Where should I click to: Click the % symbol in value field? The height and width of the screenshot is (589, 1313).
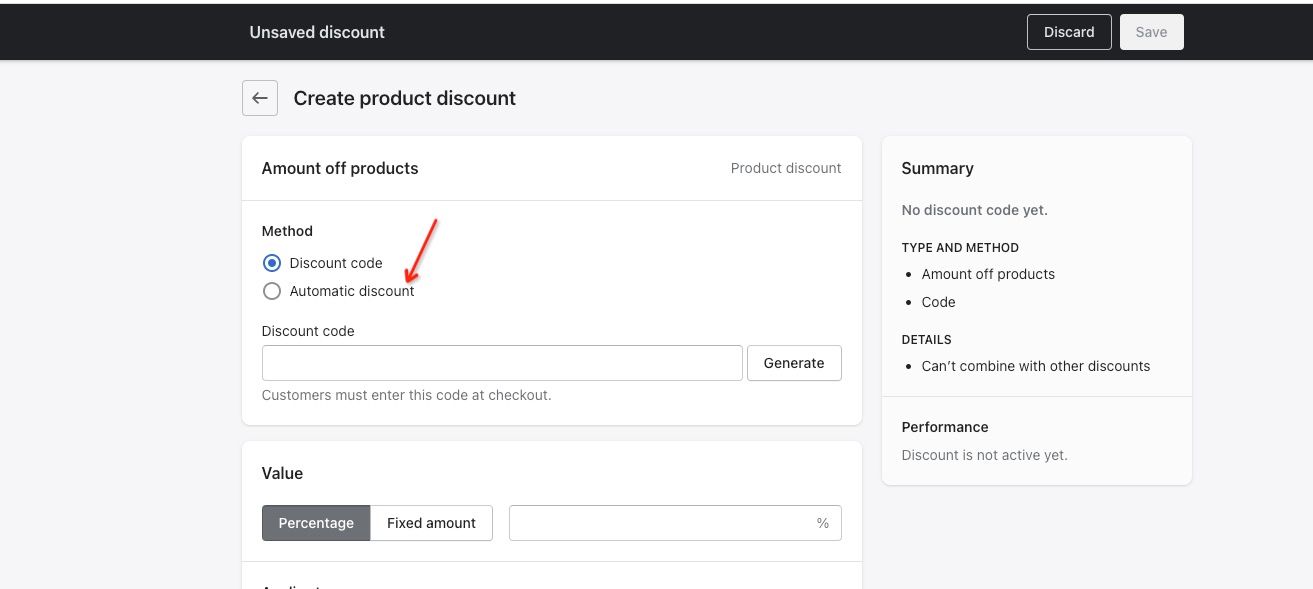(x=823, y=523)
